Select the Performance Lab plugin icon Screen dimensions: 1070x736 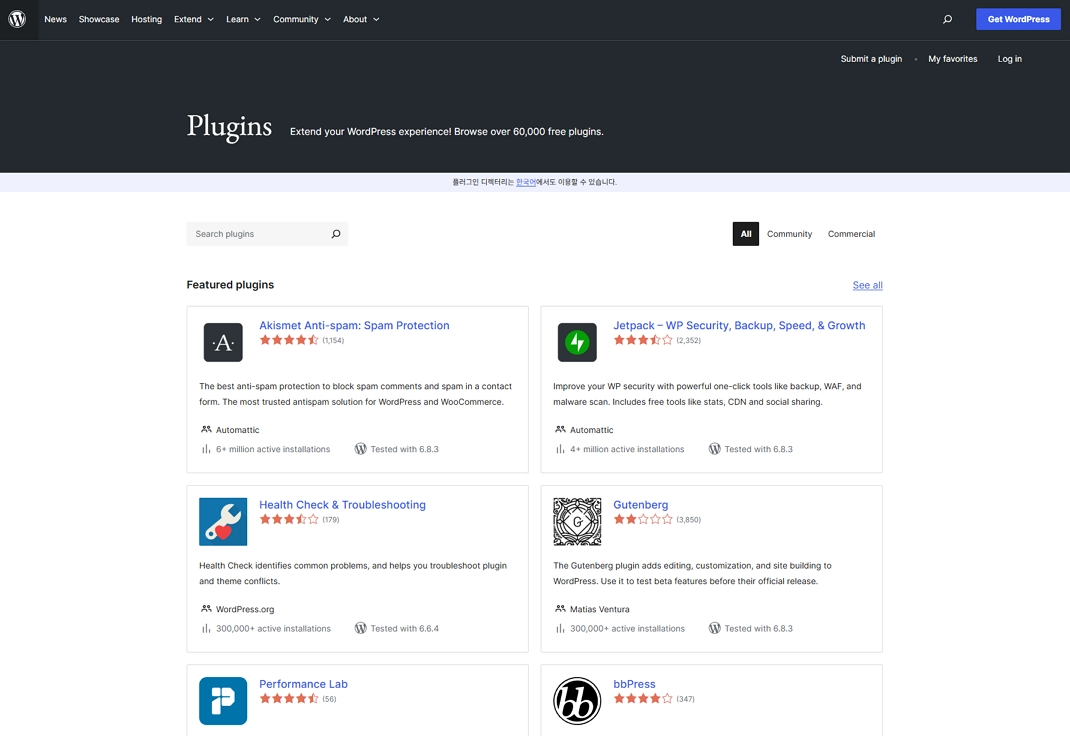point(223,700)
